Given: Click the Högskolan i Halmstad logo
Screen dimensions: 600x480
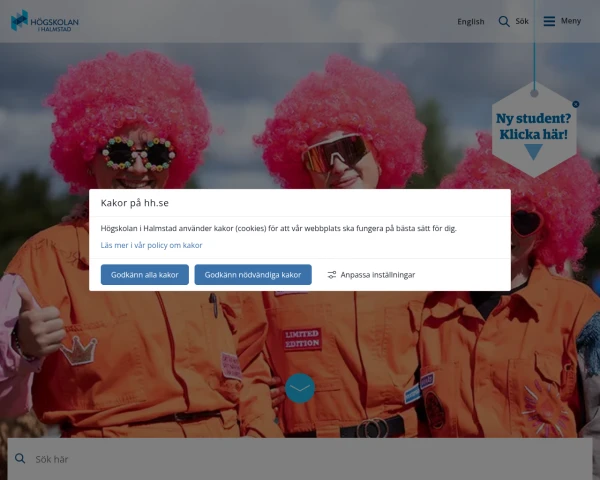Looking at the screenshot, I should pyautogui.click(x=45, y=21).
